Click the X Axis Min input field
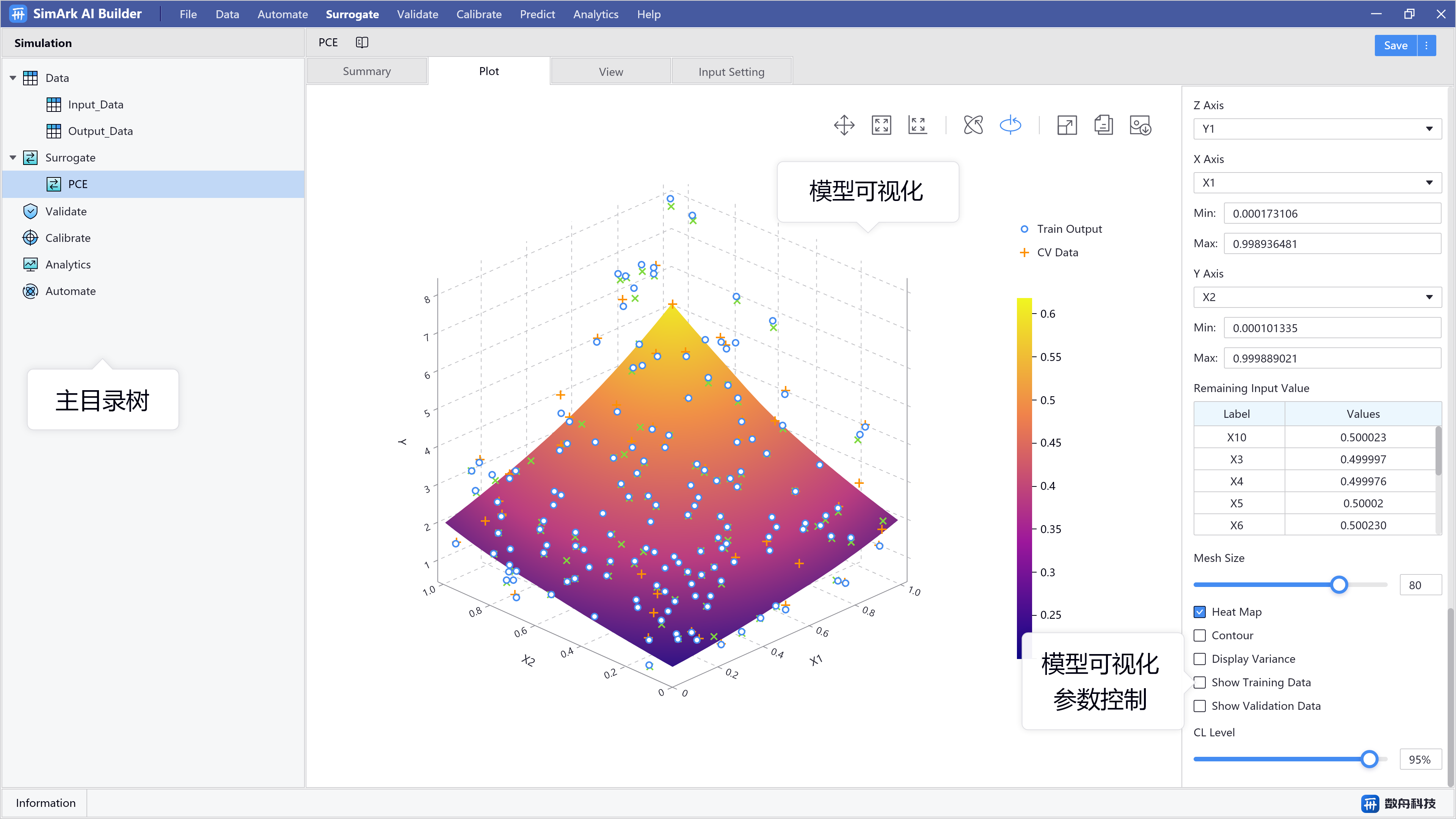Screen dimensions: 1456x819 [x=1332, y=213]
